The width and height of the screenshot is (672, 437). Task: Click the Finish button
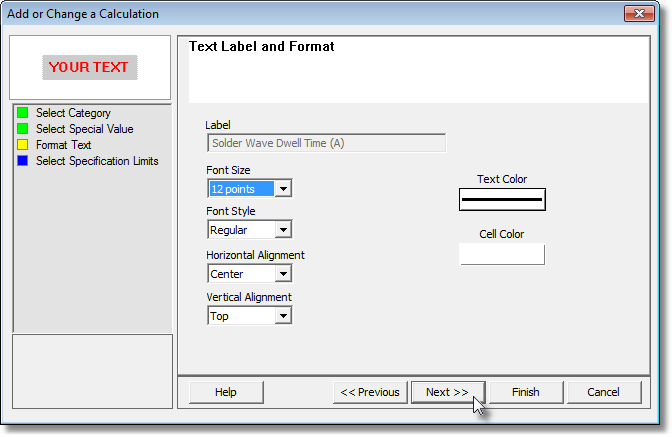coord(526,392)
